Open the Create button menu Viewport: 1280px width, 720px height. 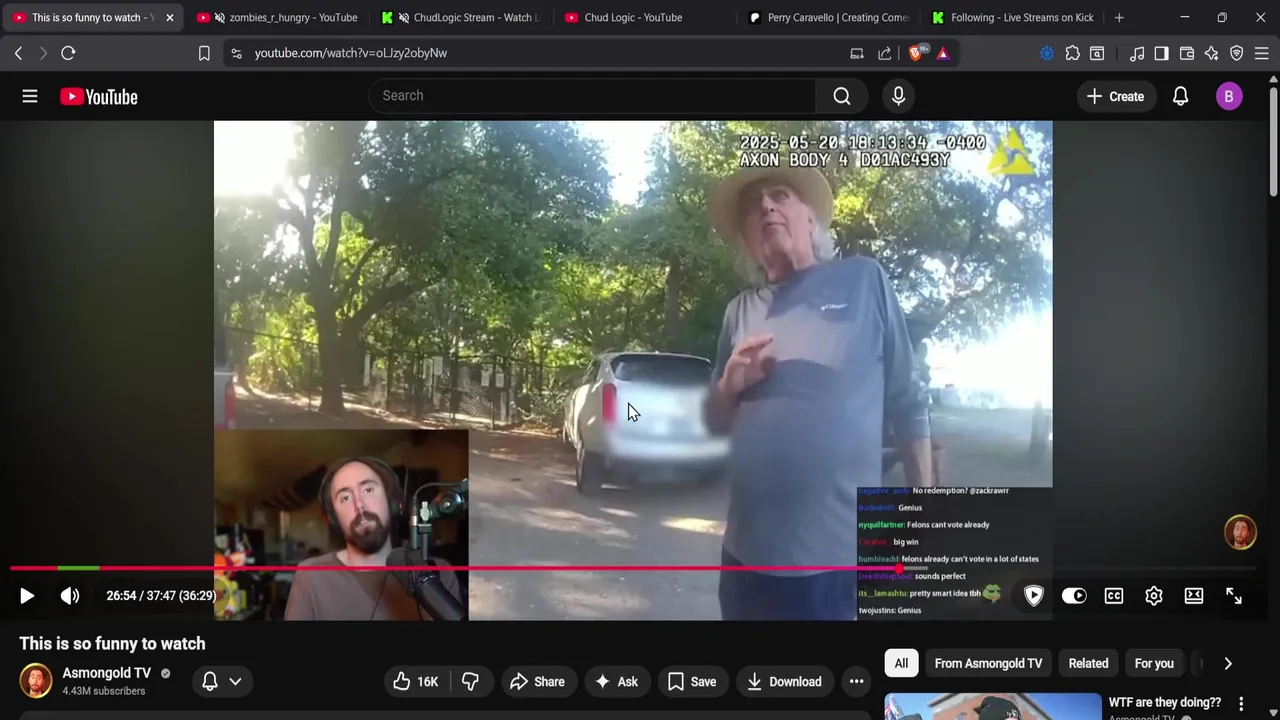point(1115,96)
